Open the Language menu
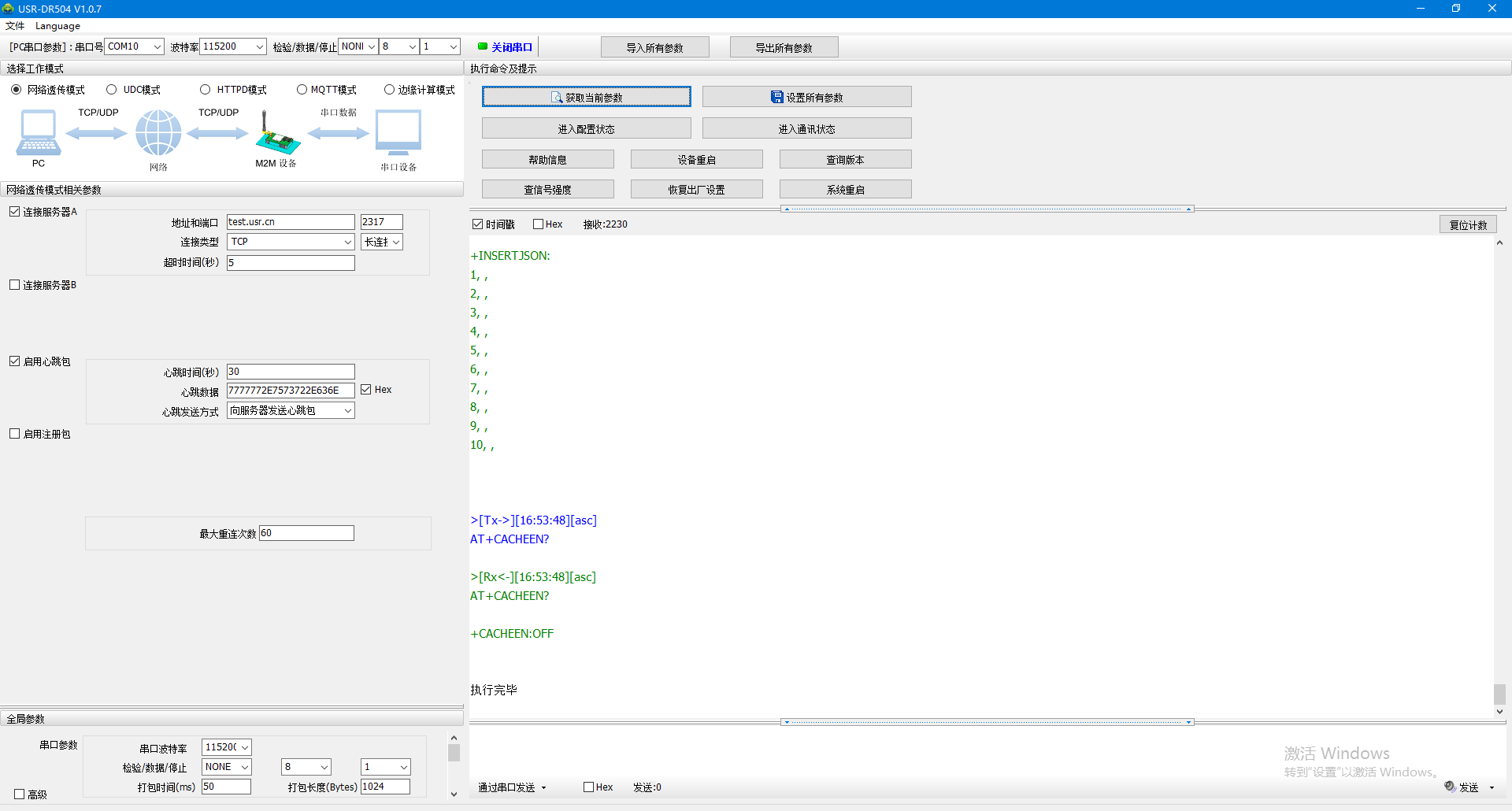The image size is (1512, 811). point(57,26)
